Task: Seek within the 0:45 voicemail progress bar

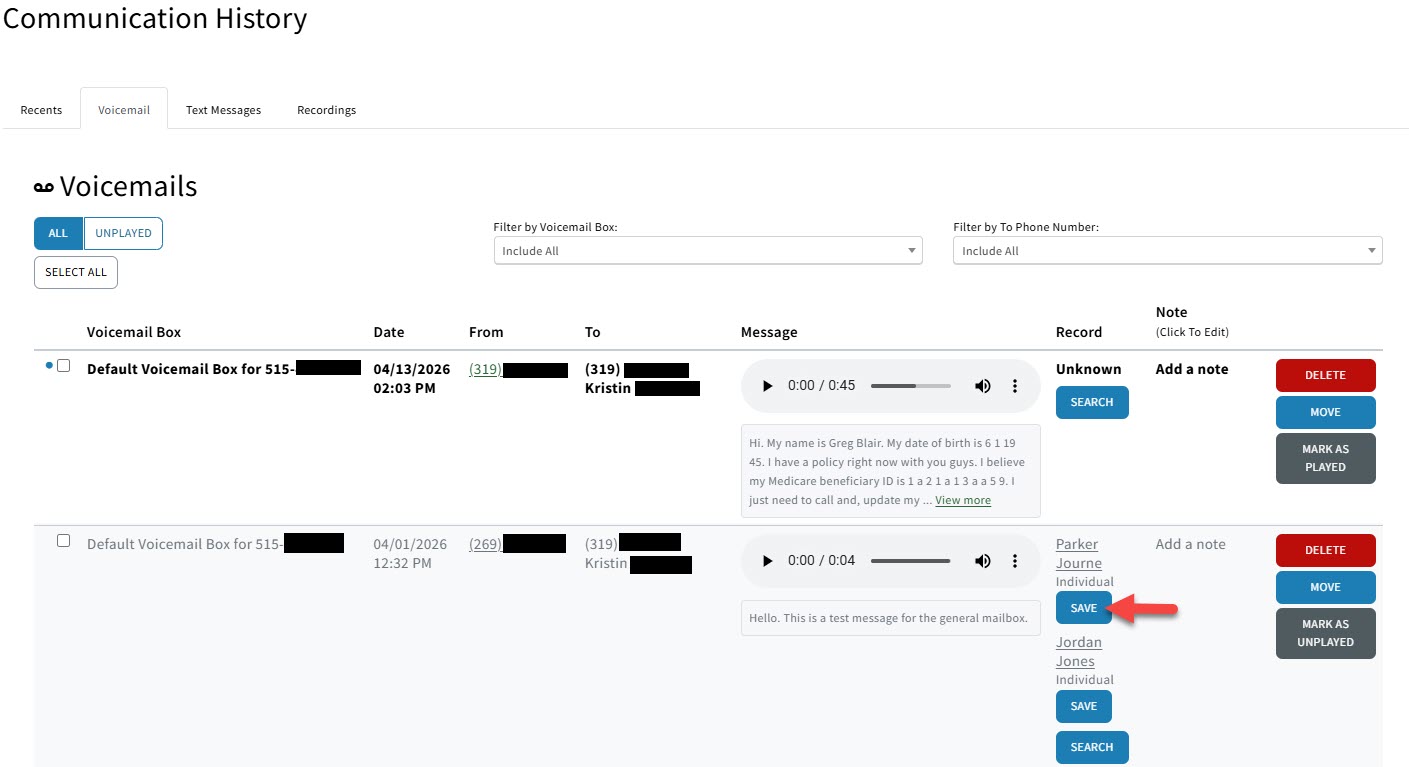Action: [x=910, y=386]
